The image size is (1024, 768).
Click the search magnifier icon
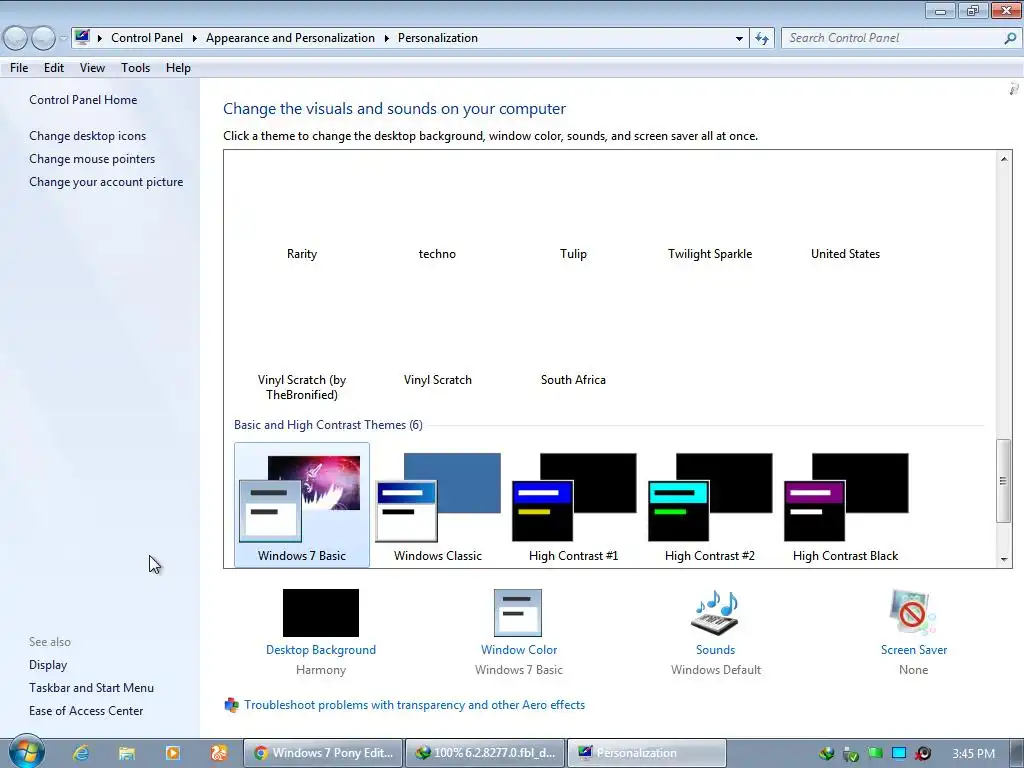click(x=1010, y=39)
